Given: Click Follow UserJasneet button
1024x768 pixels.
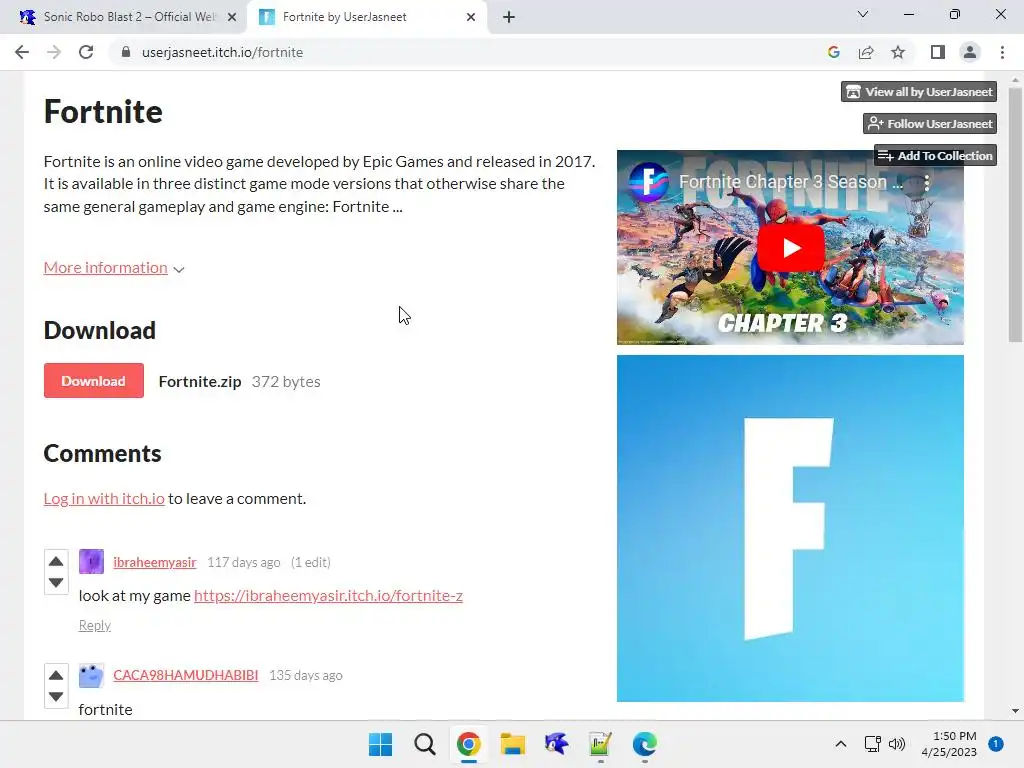Looking at the screenshot, I should (x=930, y=123).
